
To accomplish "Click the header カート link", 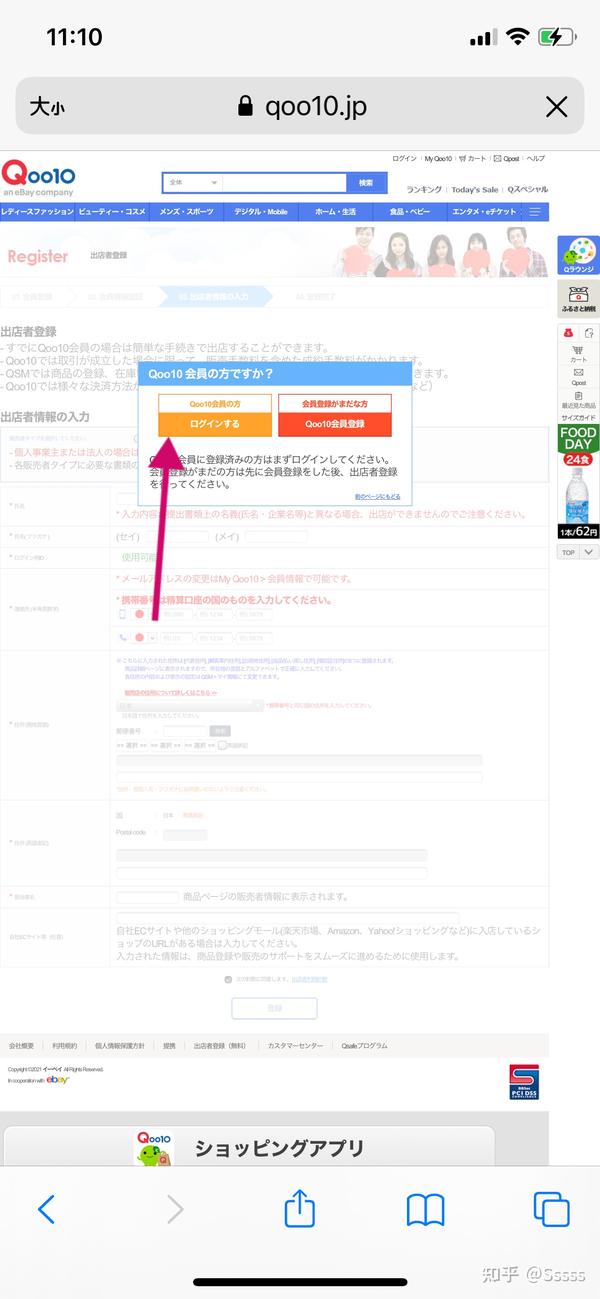I will (x=474, y=159).
